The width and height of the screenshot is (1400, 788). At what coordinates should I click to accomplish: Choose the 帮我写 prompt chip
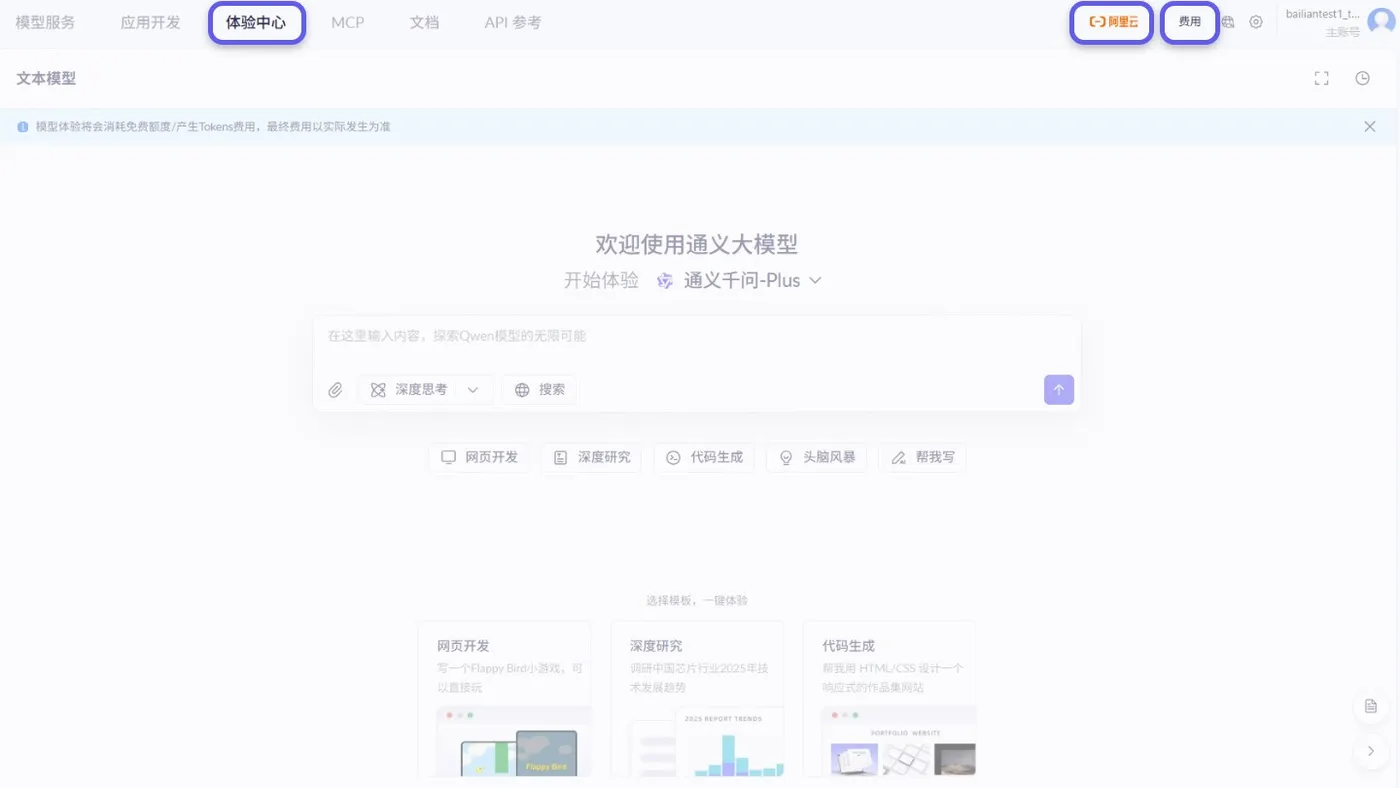click(x=922, y=458)
